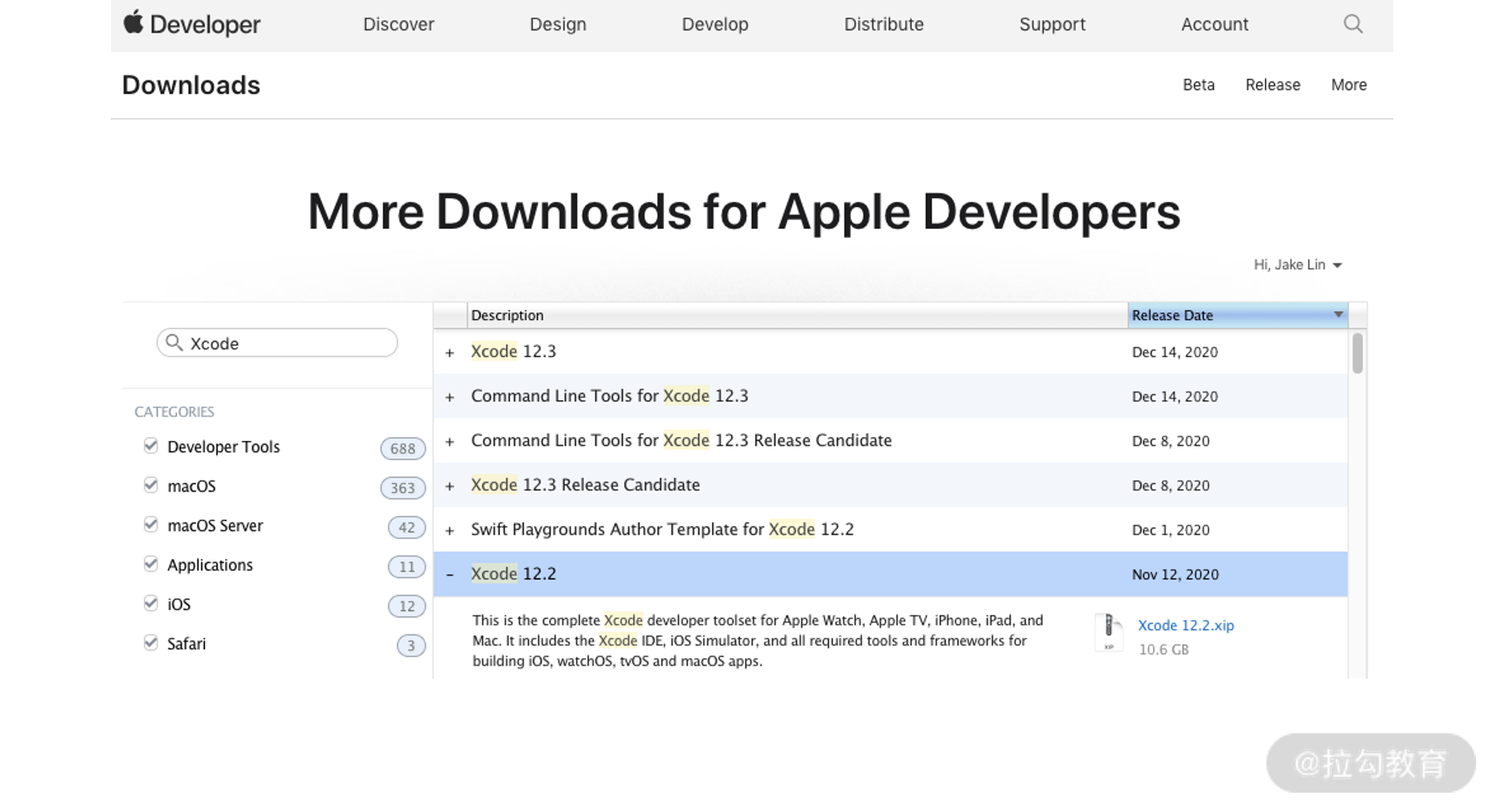Click the Description column header
Screen dimensions: 1497x812
(x=797, y=315)
